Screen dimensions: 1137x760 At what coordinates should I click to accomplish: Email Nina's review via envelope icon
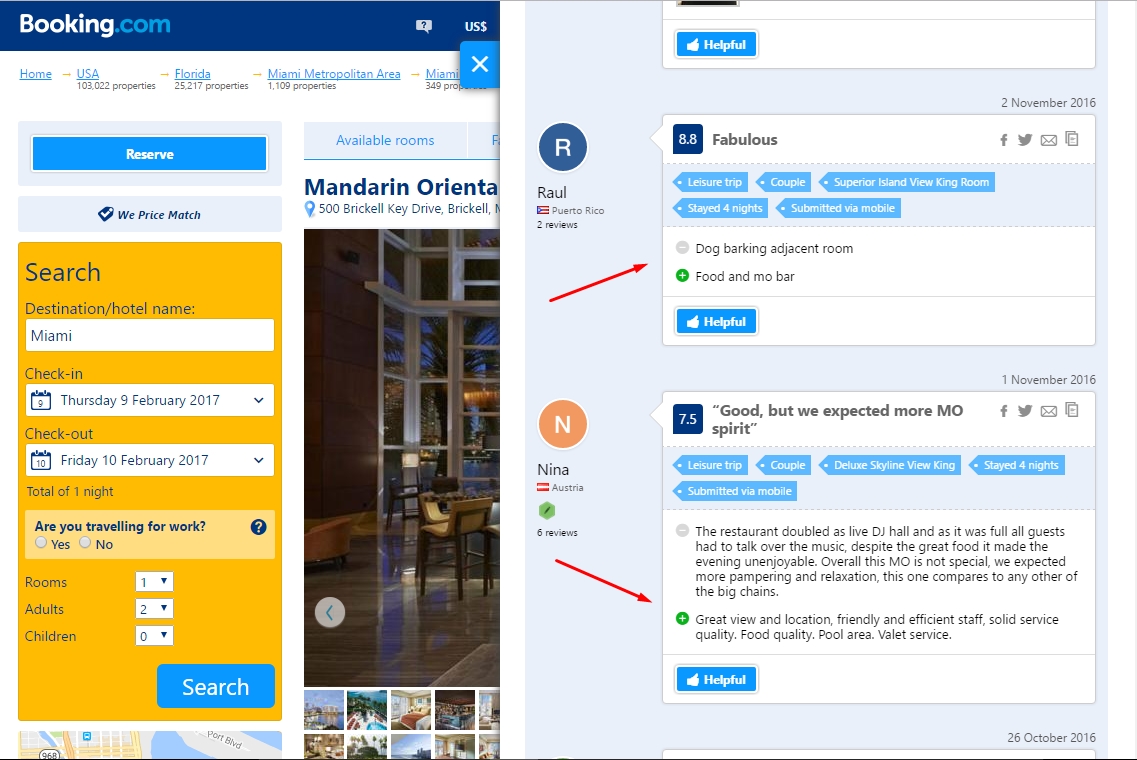(1049, 412)
